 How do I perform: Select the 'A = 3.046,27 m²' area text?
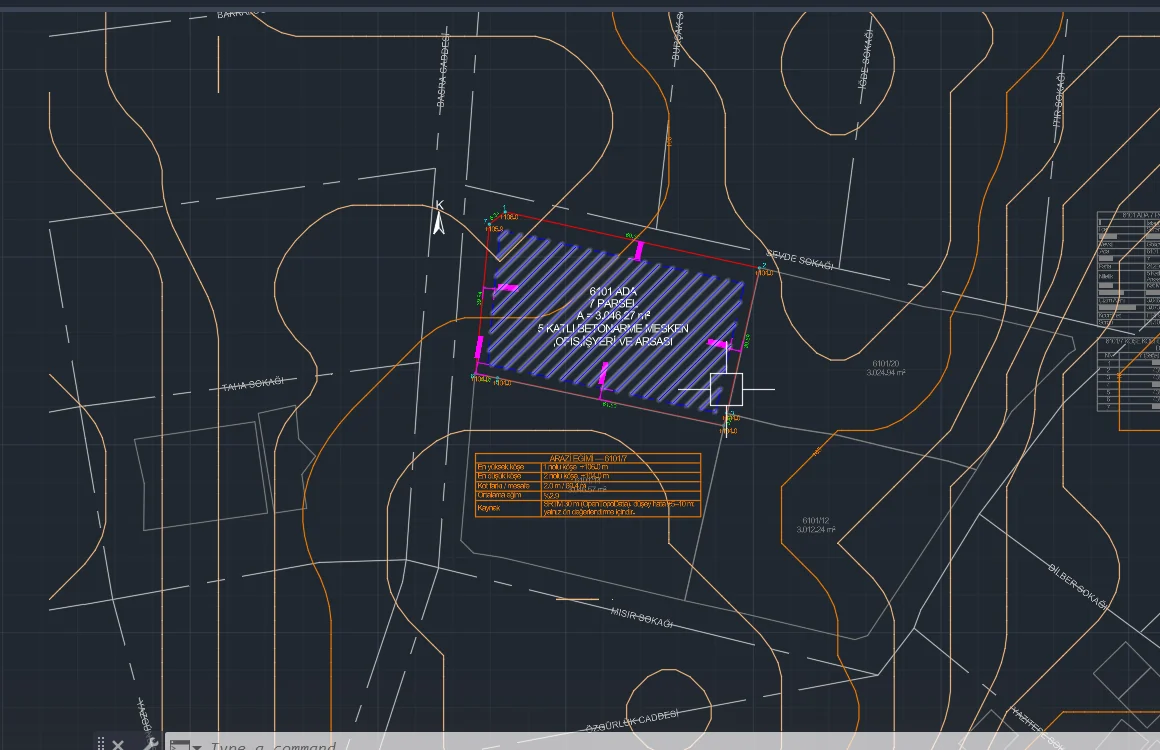coord(613,316)
